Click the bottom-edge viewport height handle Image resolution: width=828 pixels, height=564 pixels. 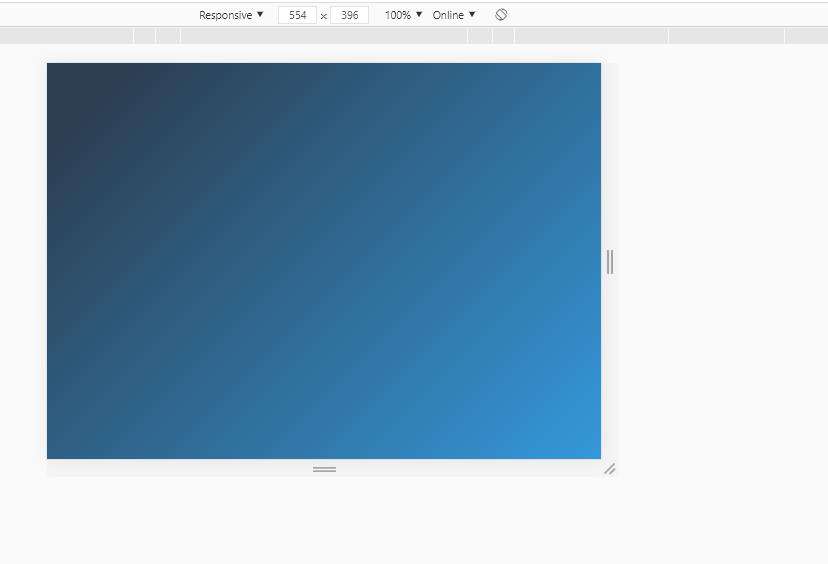324,469
